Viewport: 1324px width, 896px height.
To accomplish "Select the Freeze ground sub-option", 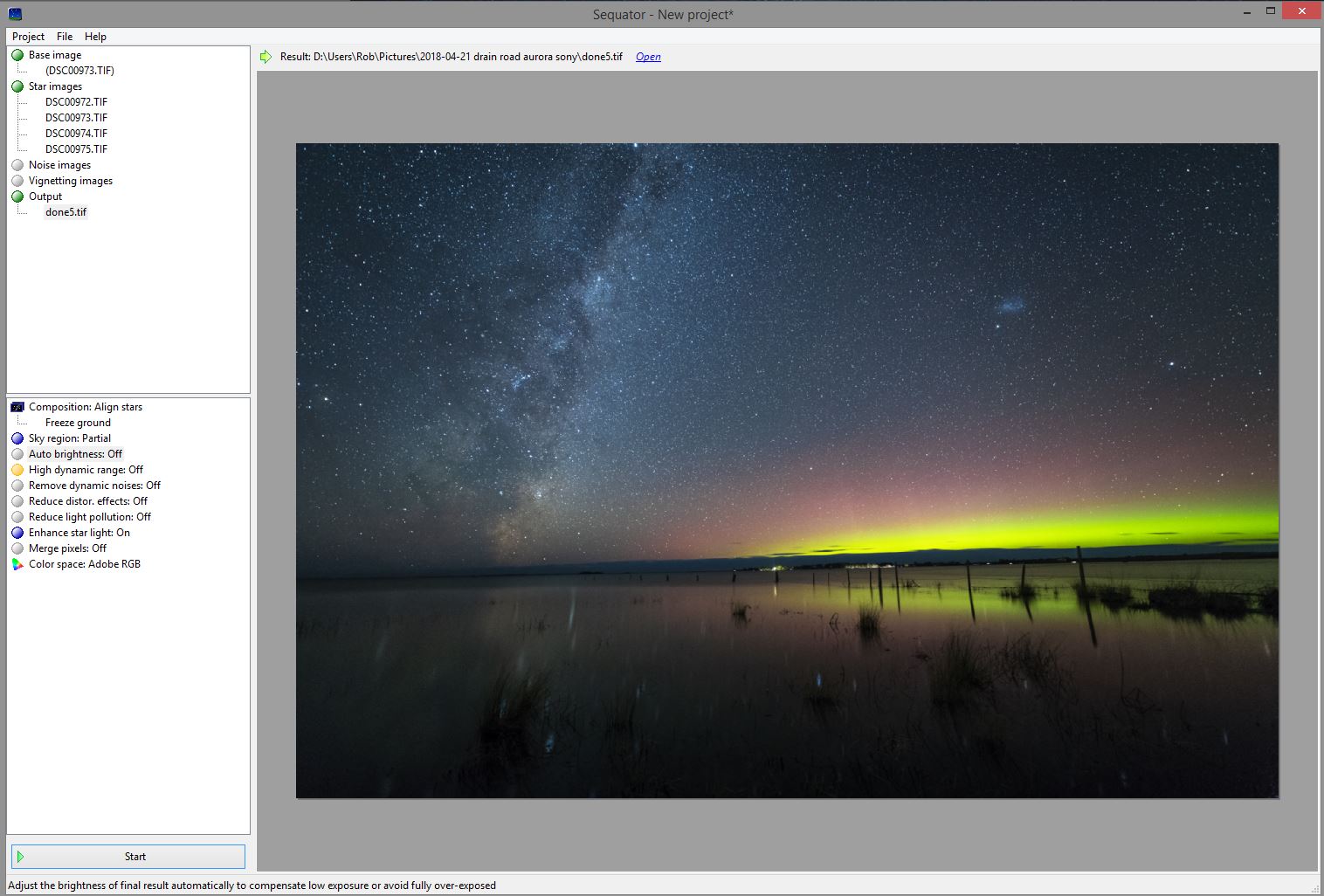I will (x=78, y=423).
